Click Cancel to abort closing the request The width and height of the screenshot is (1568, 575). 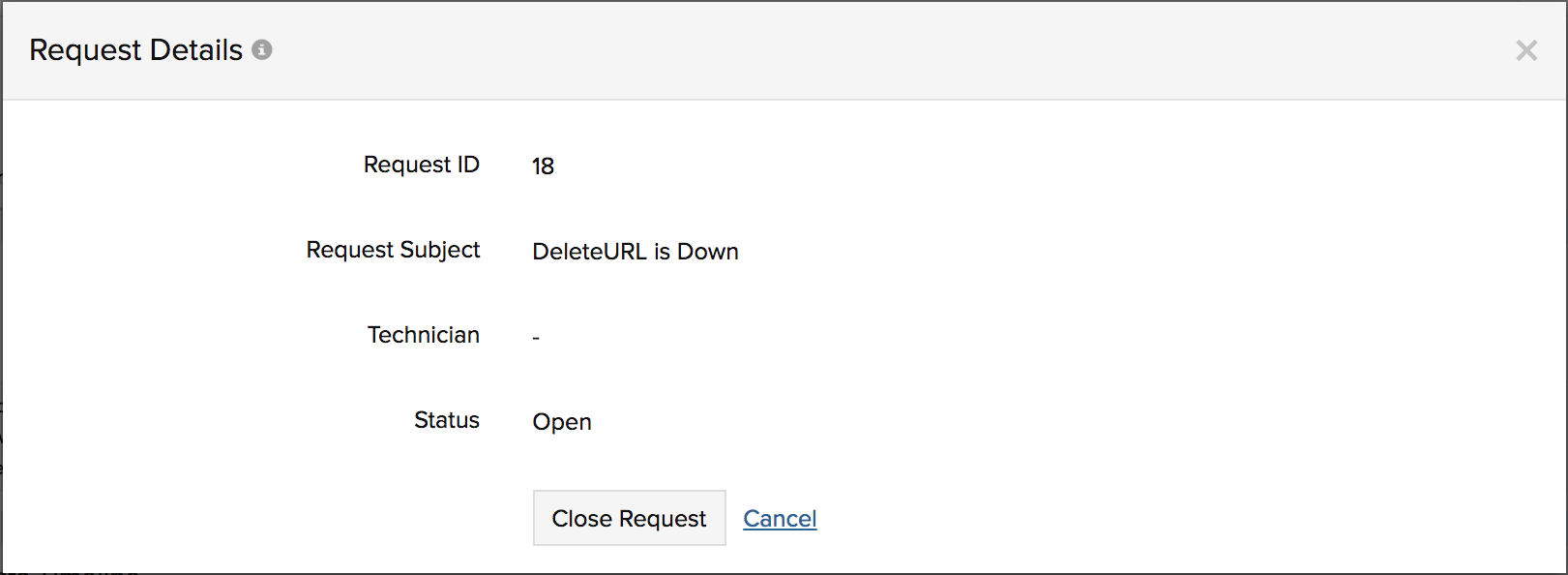coord(779,518)
